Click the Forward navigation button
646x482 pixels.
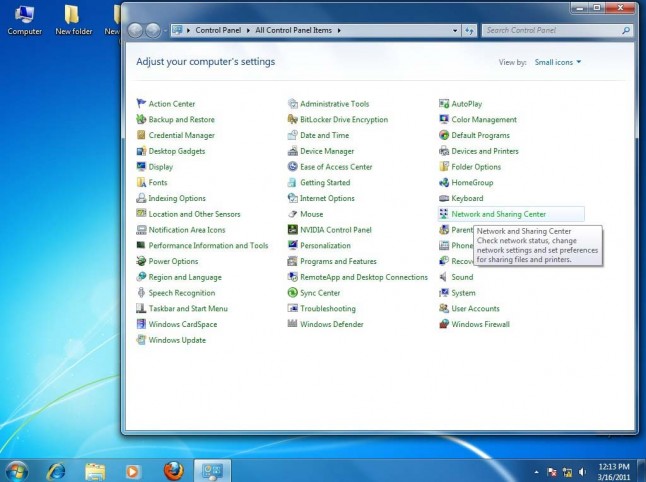153,30
